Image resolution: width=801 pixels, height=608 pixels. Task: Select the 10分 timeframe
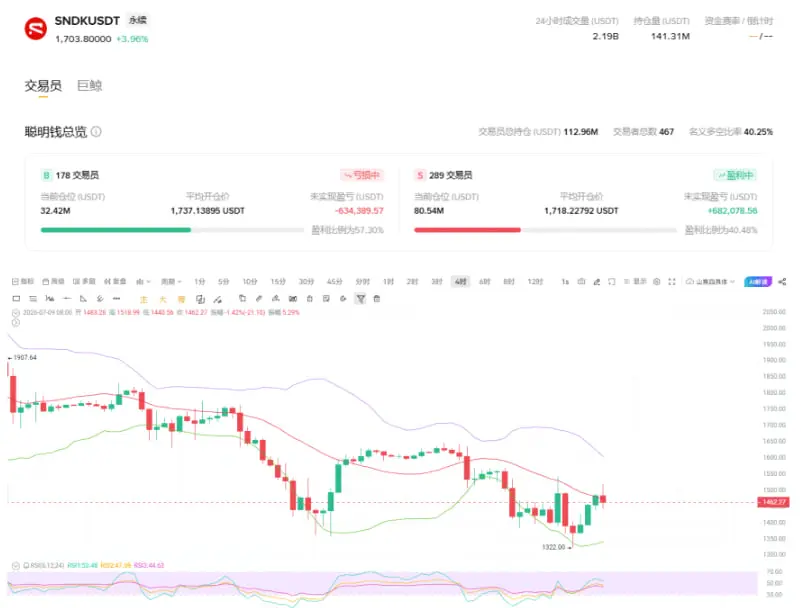[x=249, y=282]
